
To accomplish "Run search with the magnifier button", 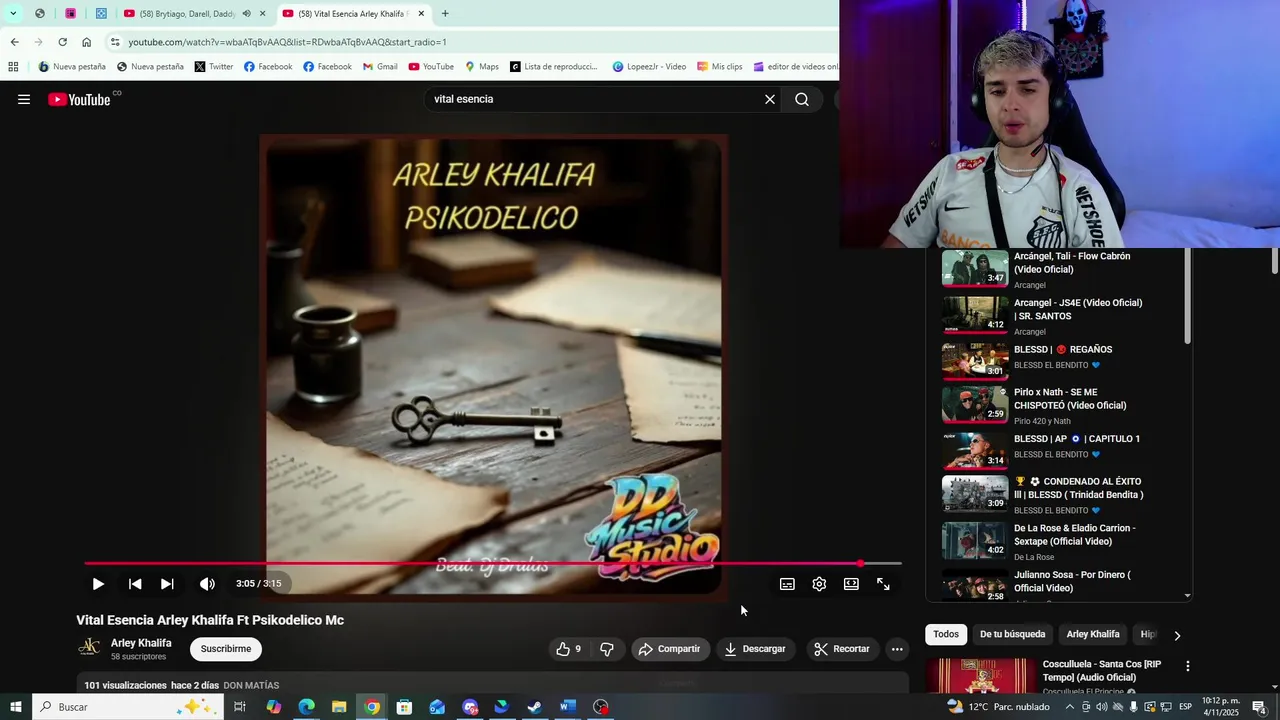I will (802, 99).
